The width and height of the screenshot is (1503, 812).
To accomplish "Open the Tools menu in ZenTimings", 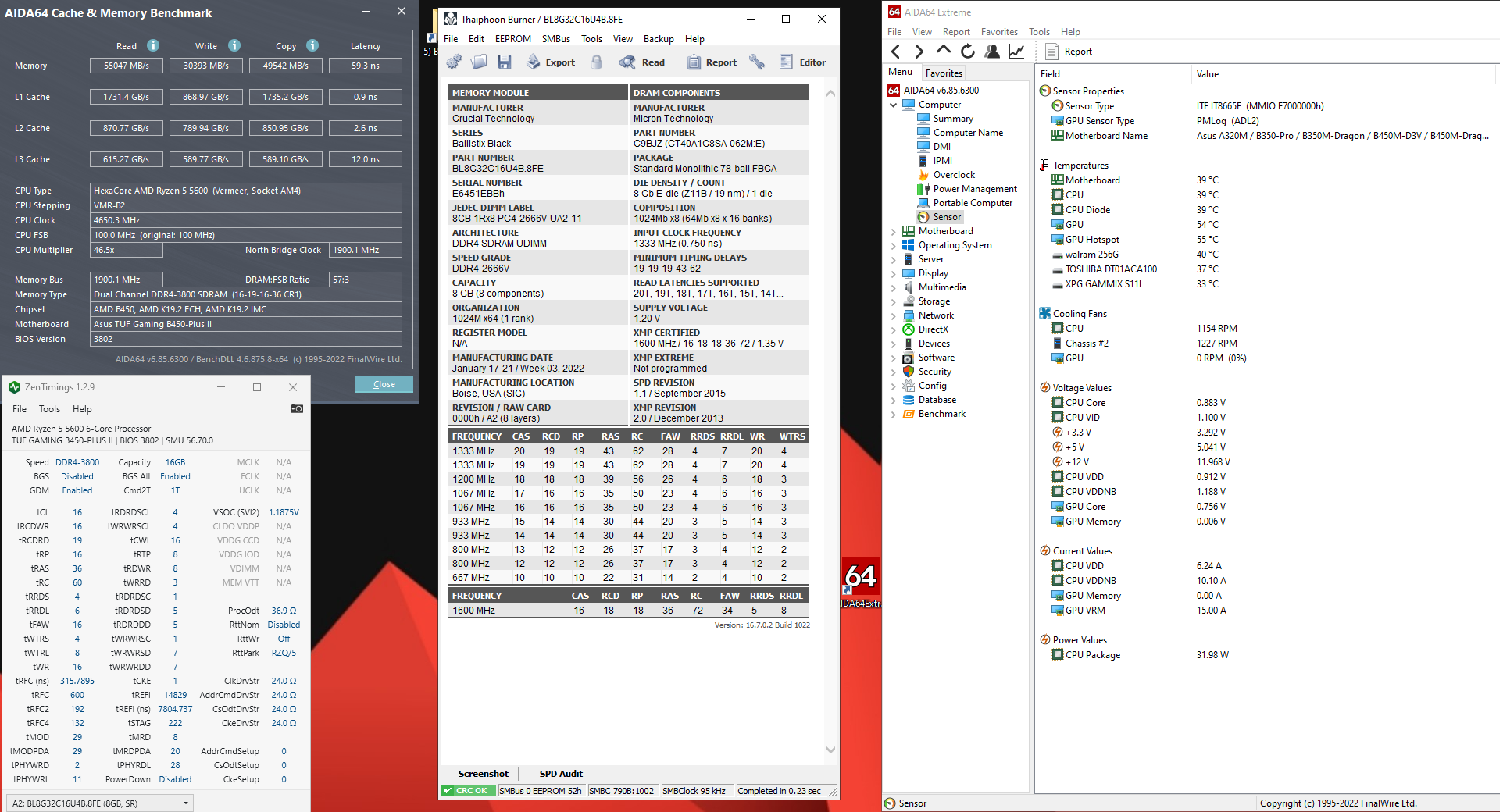I will (x=49, y=409).
